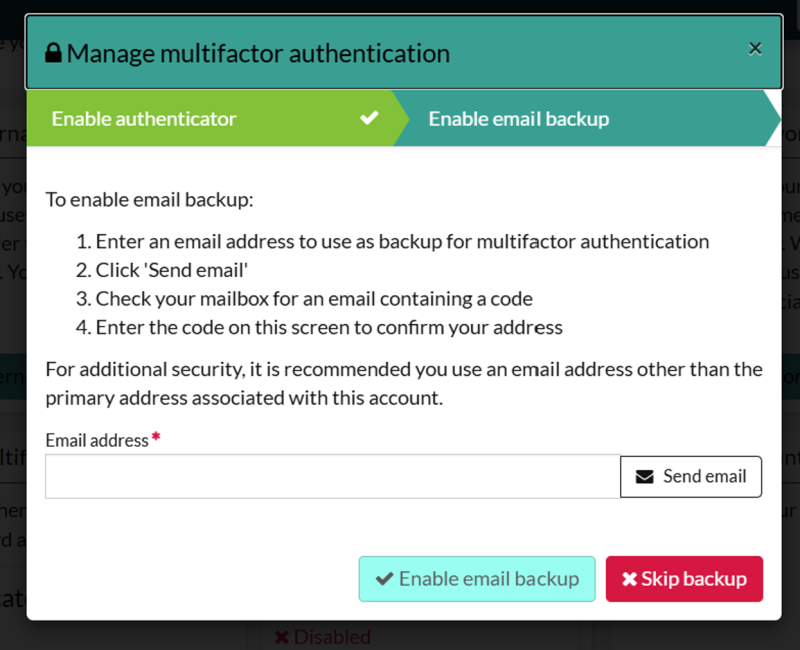Close the multifactor authentication dialog
Screen dimensions: 800x650
[x=755, y=49]
